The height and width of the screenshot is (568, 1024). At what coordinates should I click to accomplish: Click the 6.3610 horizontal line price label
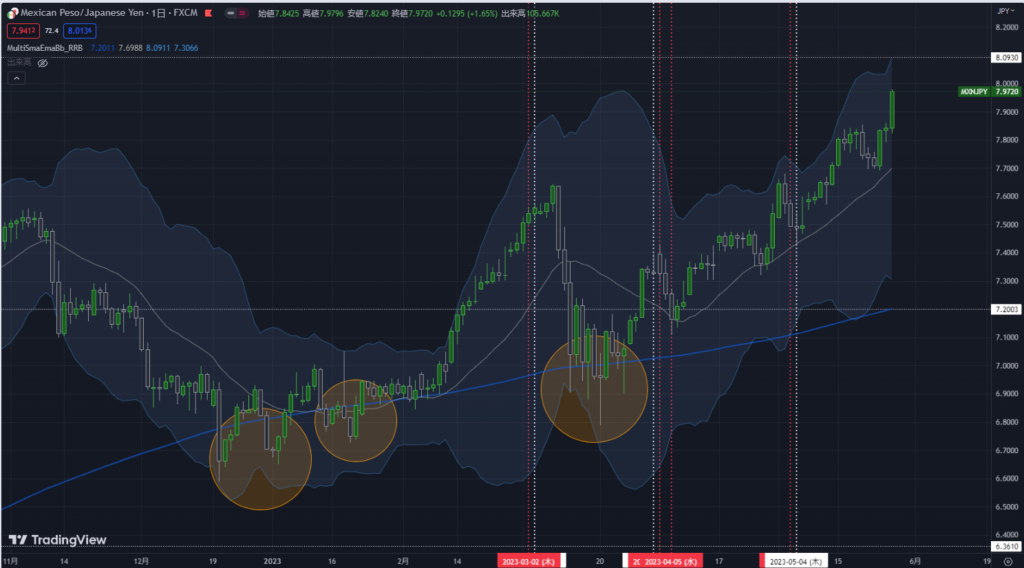click(1005, 547)
